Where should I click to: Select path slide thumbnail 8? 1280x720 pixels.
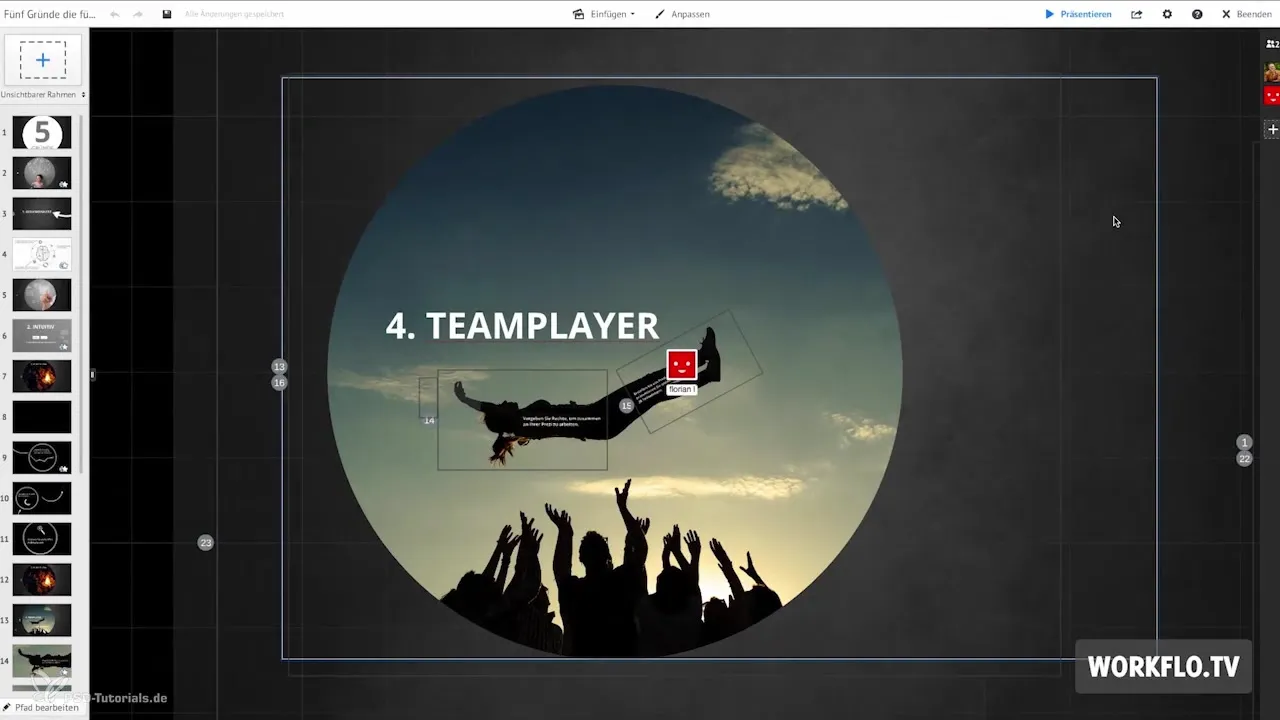pos(42,417)
